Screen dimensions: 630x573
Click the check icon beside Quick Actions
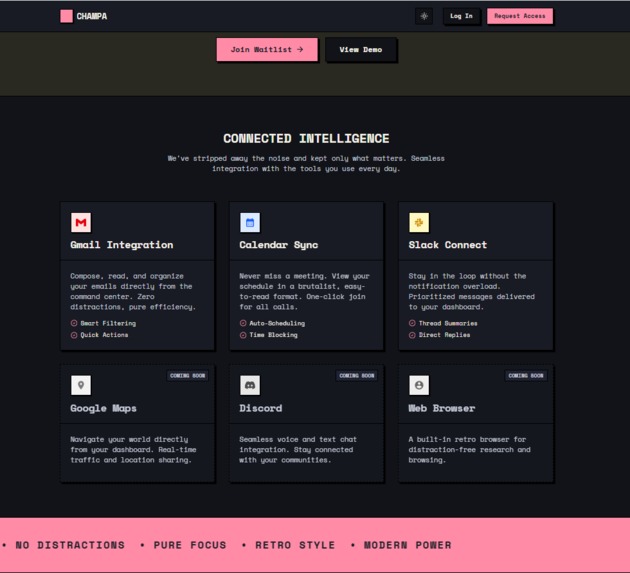pos(74,335)
